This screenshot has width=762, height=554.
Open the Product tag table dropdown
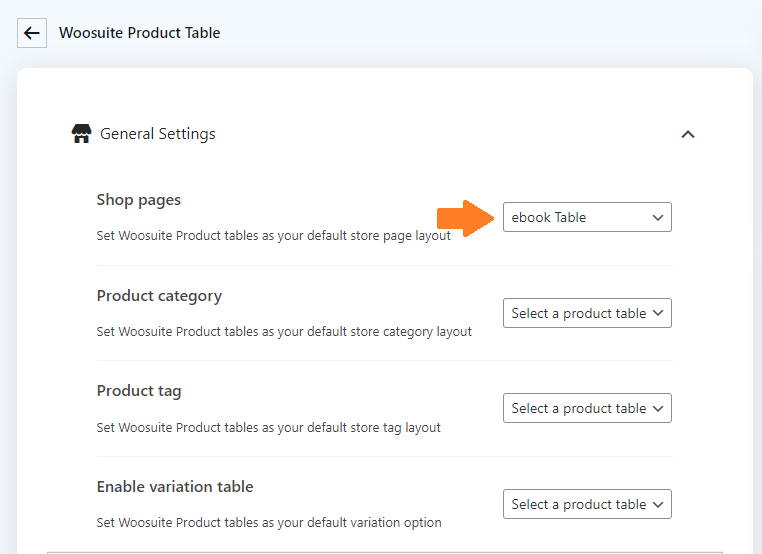point(587,408)
